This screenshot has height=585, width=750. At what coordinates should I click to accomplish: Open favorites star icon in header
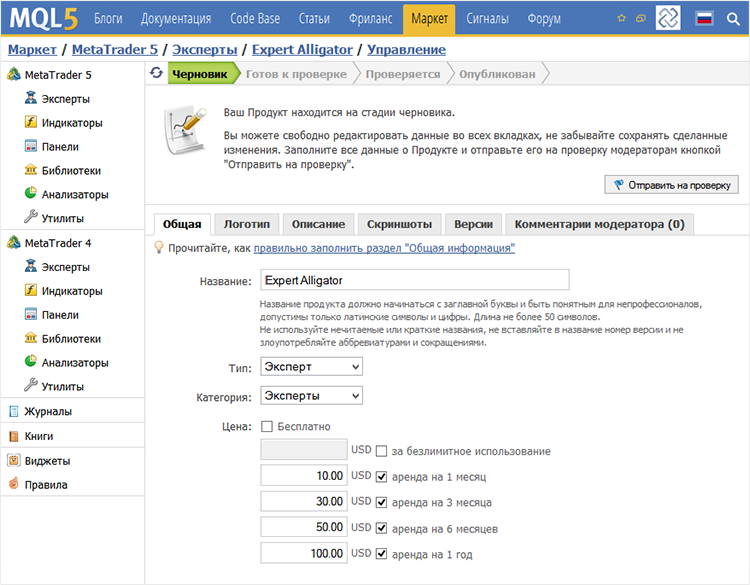621,18
